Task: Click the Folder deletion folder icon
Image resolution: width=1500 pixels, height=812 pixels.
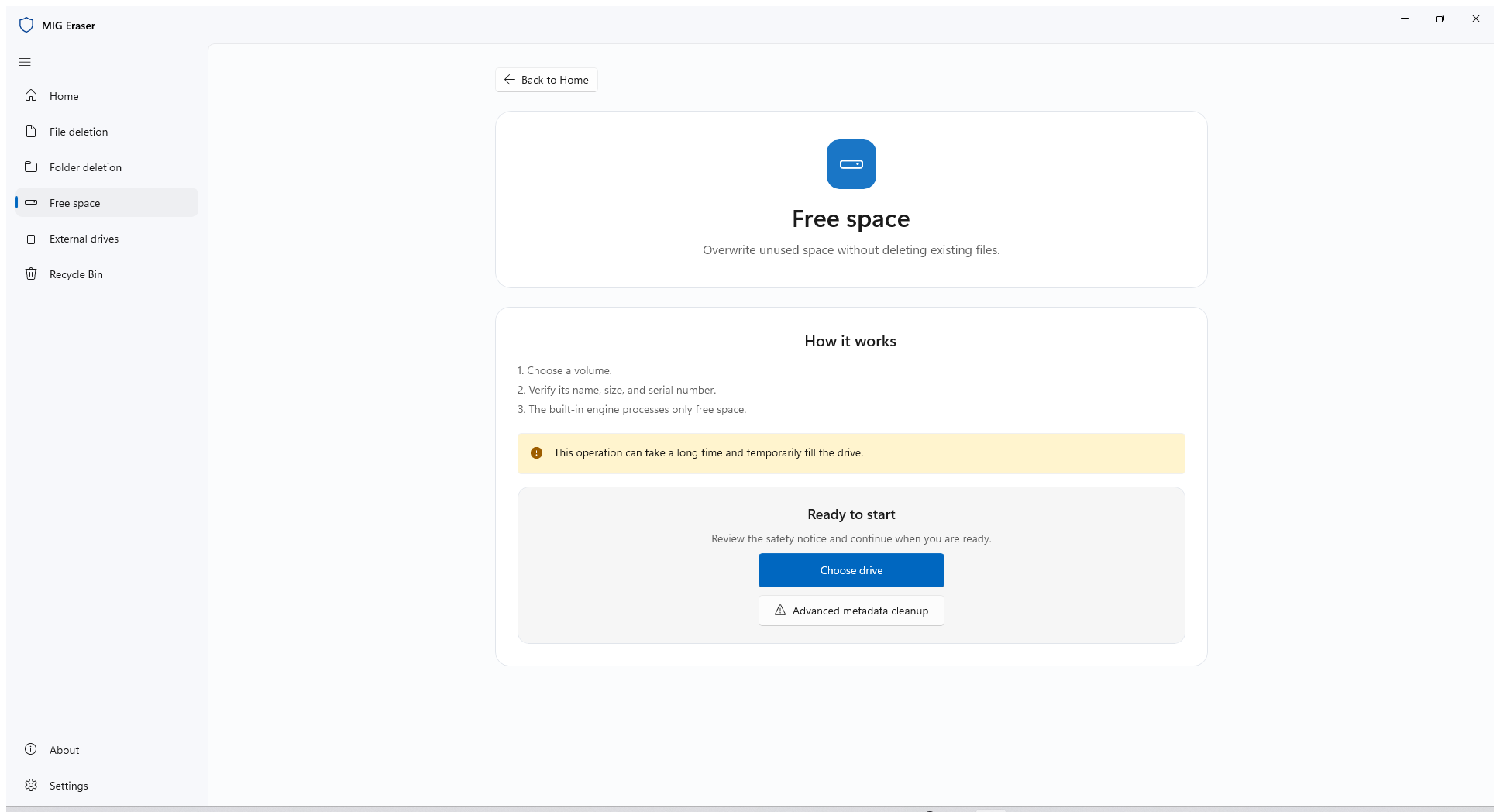Action: coord(31,167)
